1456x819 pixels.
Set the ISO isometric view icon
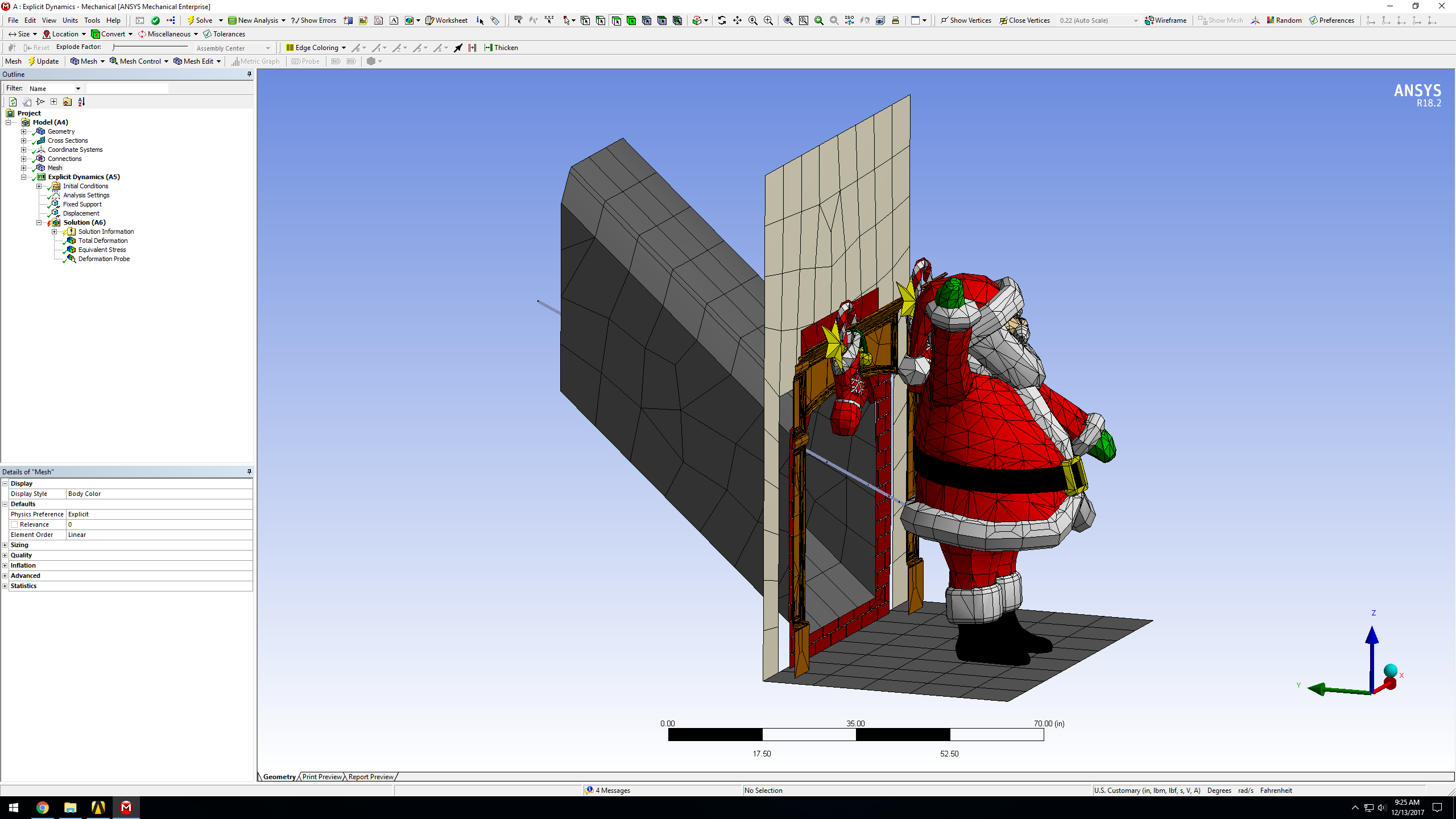[x=849, y=20]
